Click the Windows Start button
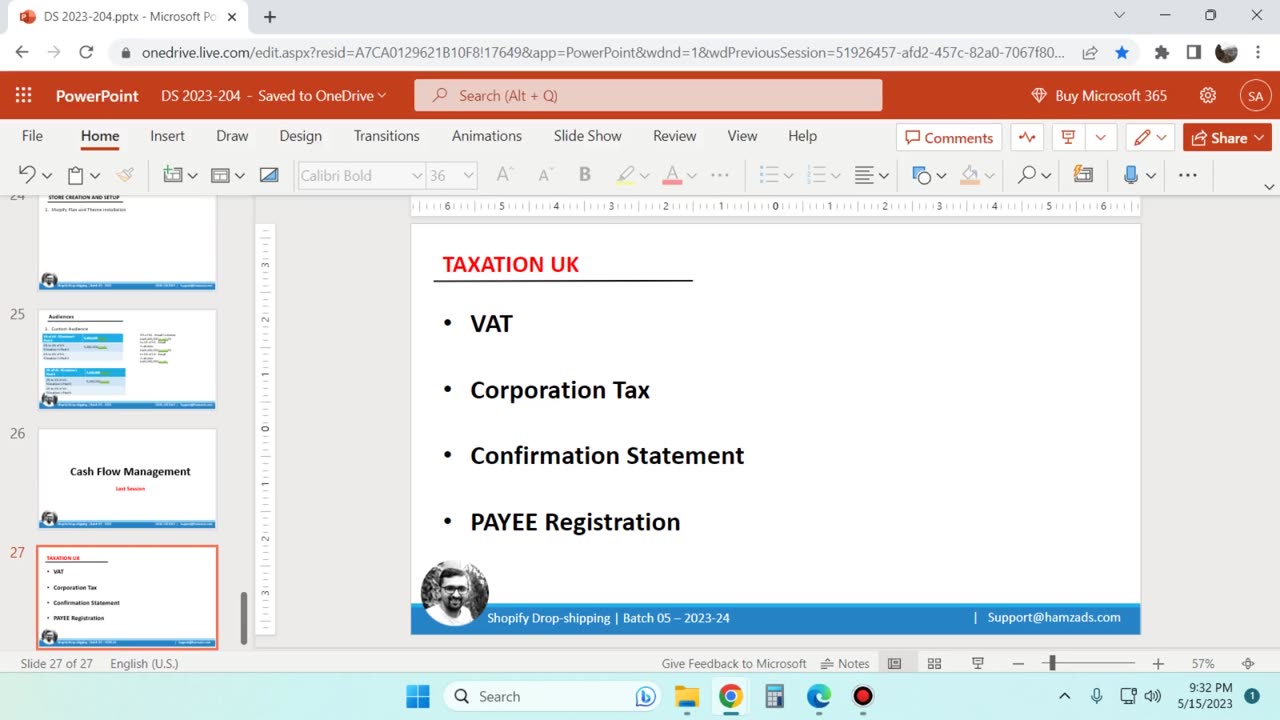The height and width of the screenshot is (720, 1280). tap(418, 696)
